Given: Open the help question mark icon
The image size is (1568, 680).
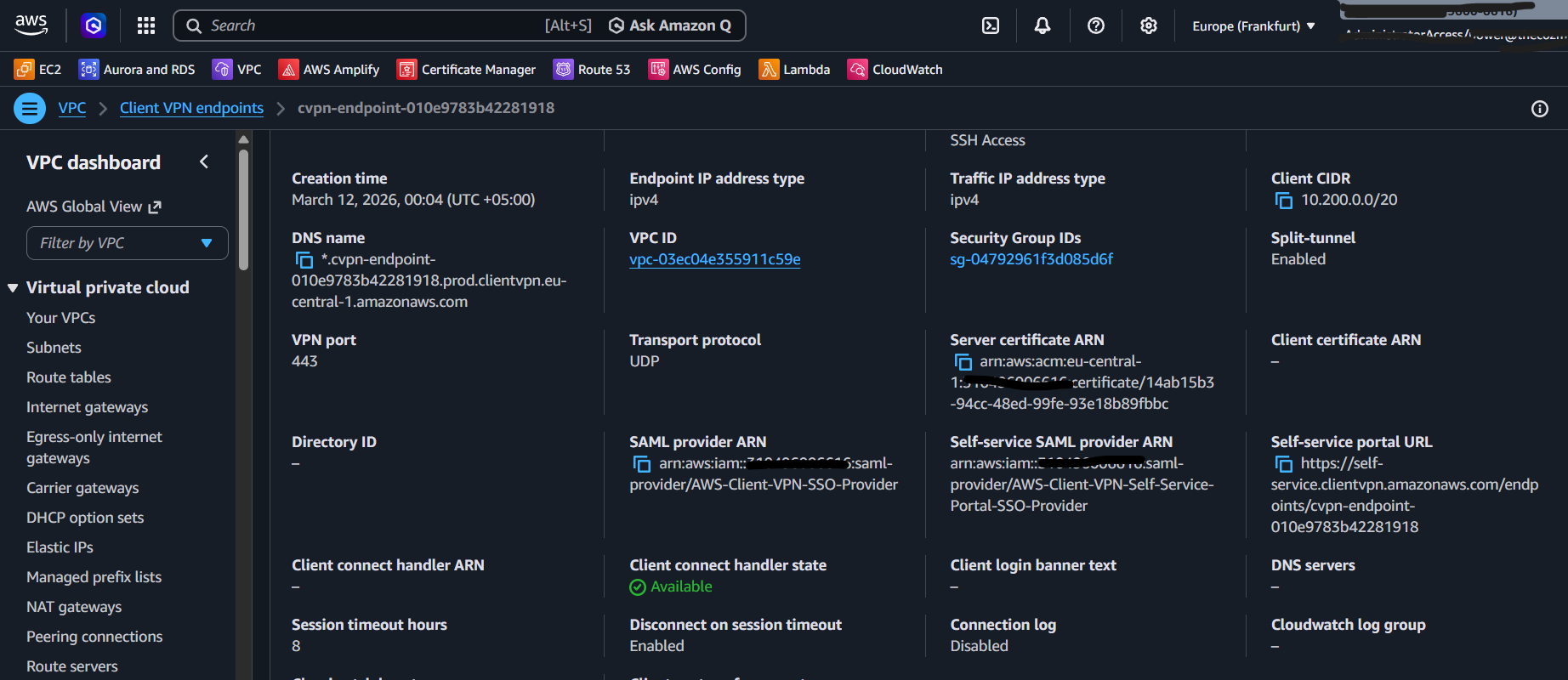Looking at the screenshot, I should pyautogui.click(x=1096, y=25).
